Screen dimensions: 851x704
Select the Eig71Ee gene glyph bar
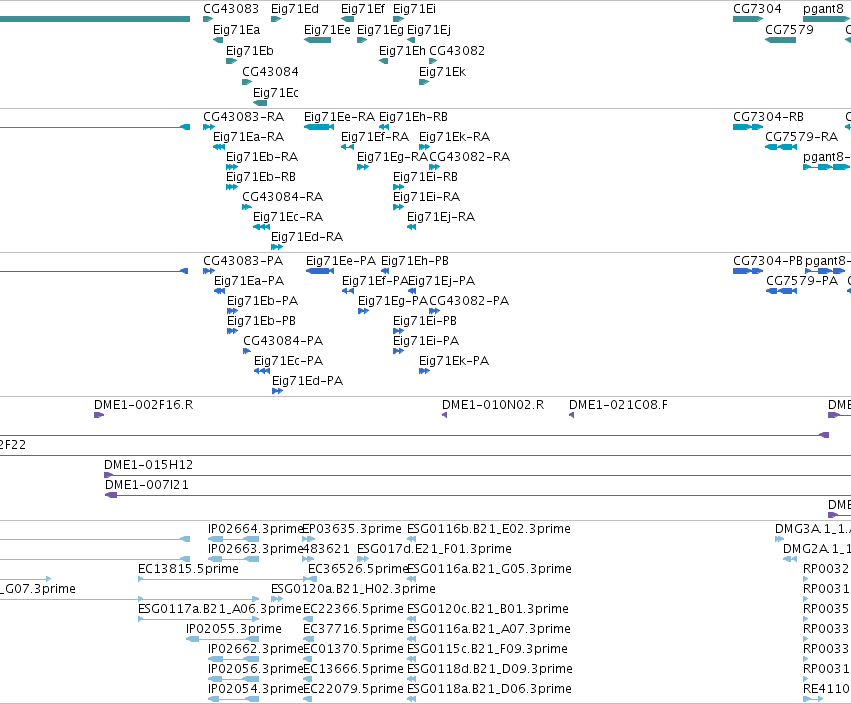point(317,40)
